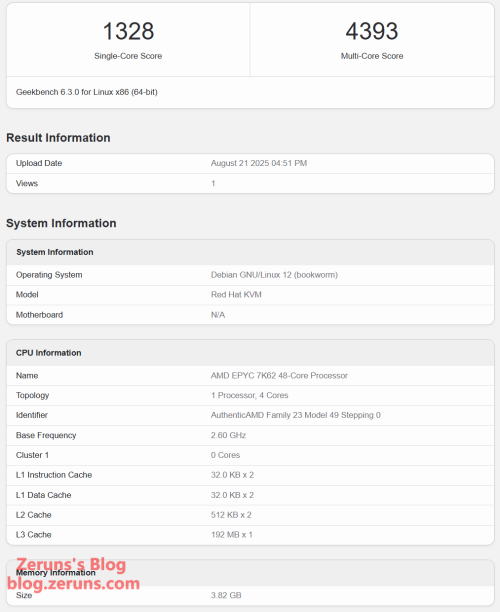Select the AMD EPYC 7K62 processor name
The width and height of the screenshot is (500, 612).
pos(279,375)
